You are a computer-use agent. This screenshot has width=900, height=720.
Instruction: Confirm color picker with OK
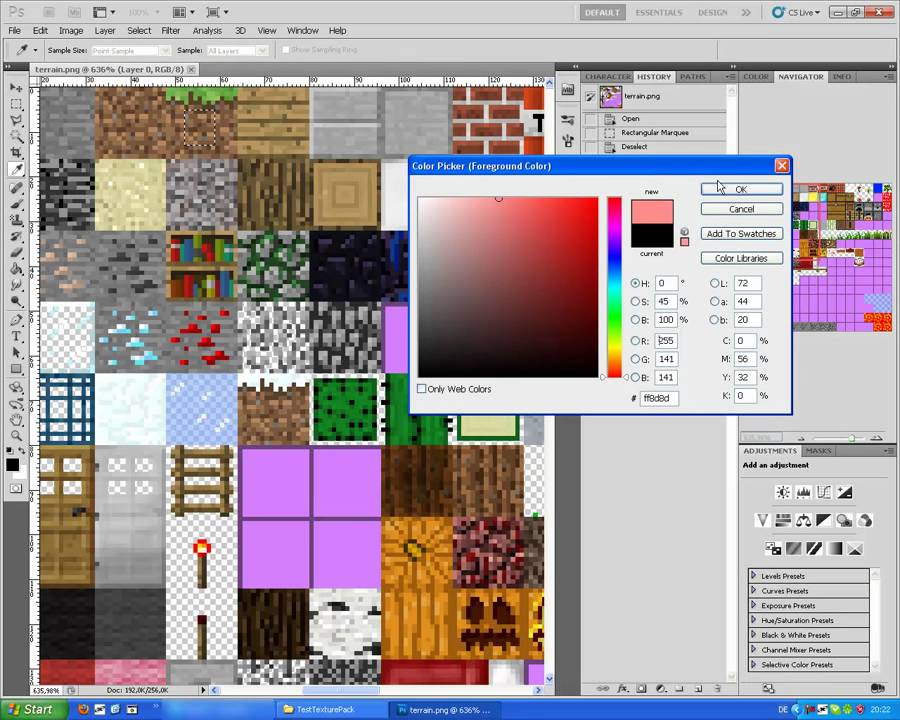(x=742, y=189)
